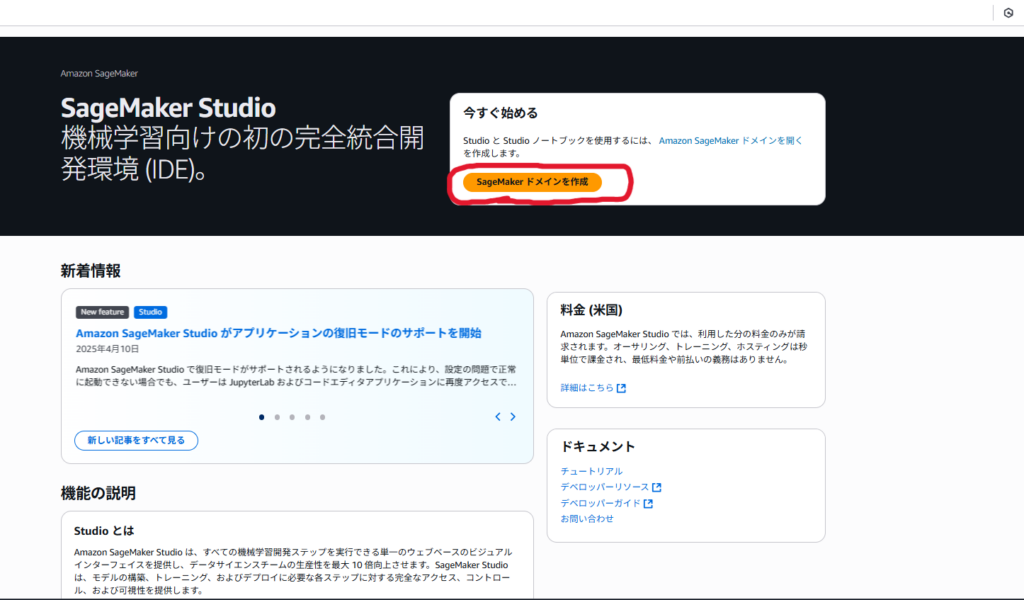
Task: Open the 復旧モードのサポートを開始 news headline
Action: (x=278, y=333)
